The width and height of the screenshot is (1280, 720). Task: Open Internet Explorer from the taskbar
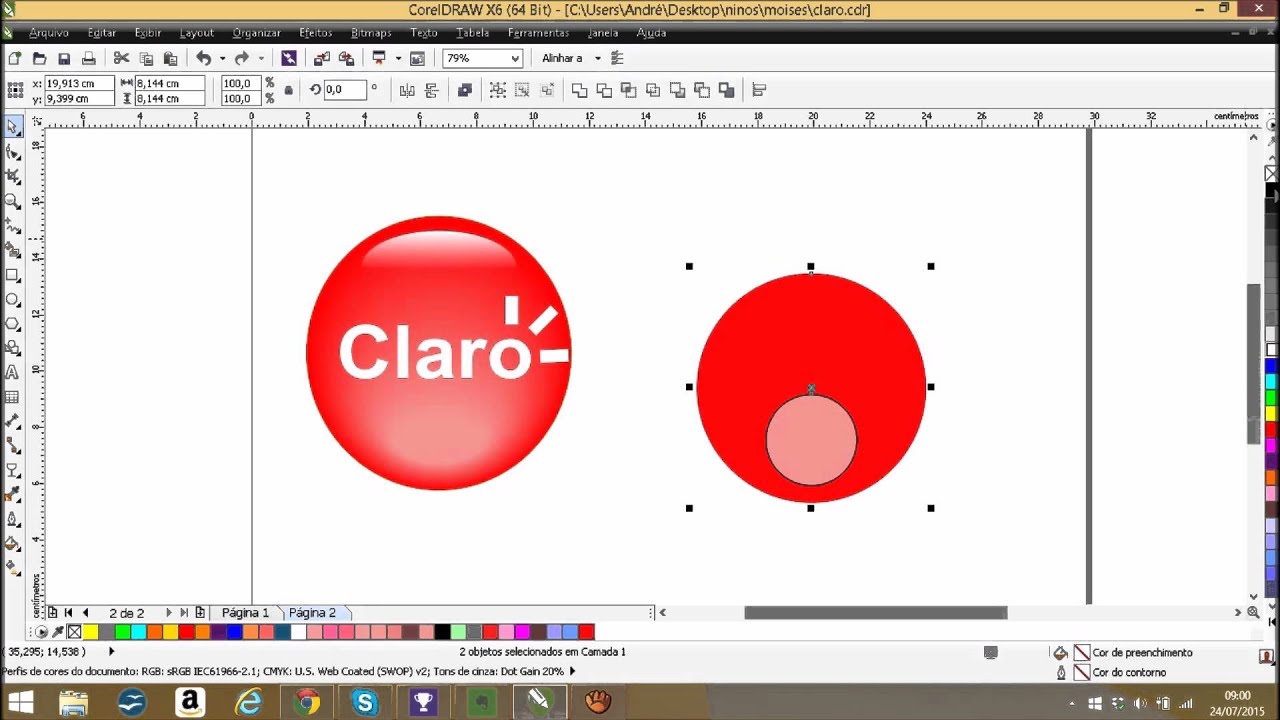point(248,702)
